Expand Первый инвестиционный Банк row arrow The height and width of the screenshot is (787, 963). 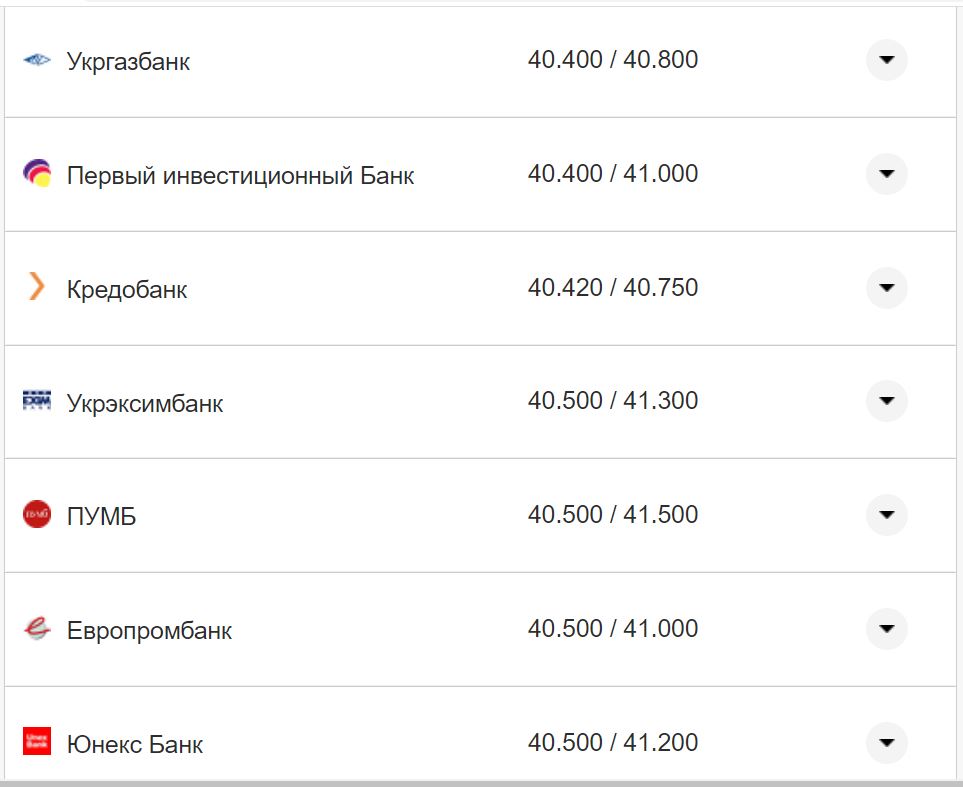[886, 174]
